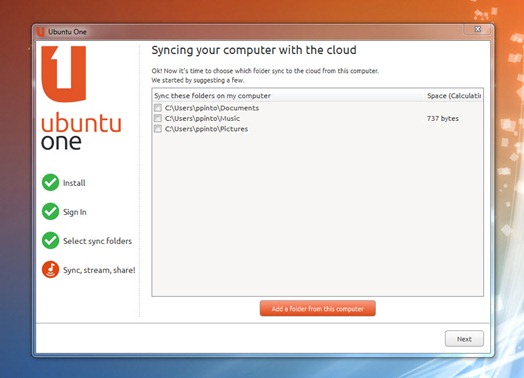Image resolution: width=524 pixels, height=378 pixels.
Task: Click the 737 bytes size value
Action: (443, 119)
